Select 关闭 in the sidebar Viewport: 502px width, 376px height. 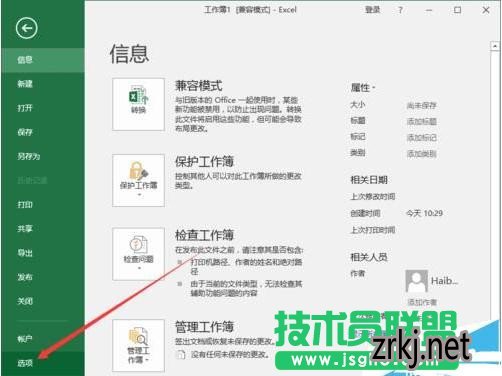[43, 301]
